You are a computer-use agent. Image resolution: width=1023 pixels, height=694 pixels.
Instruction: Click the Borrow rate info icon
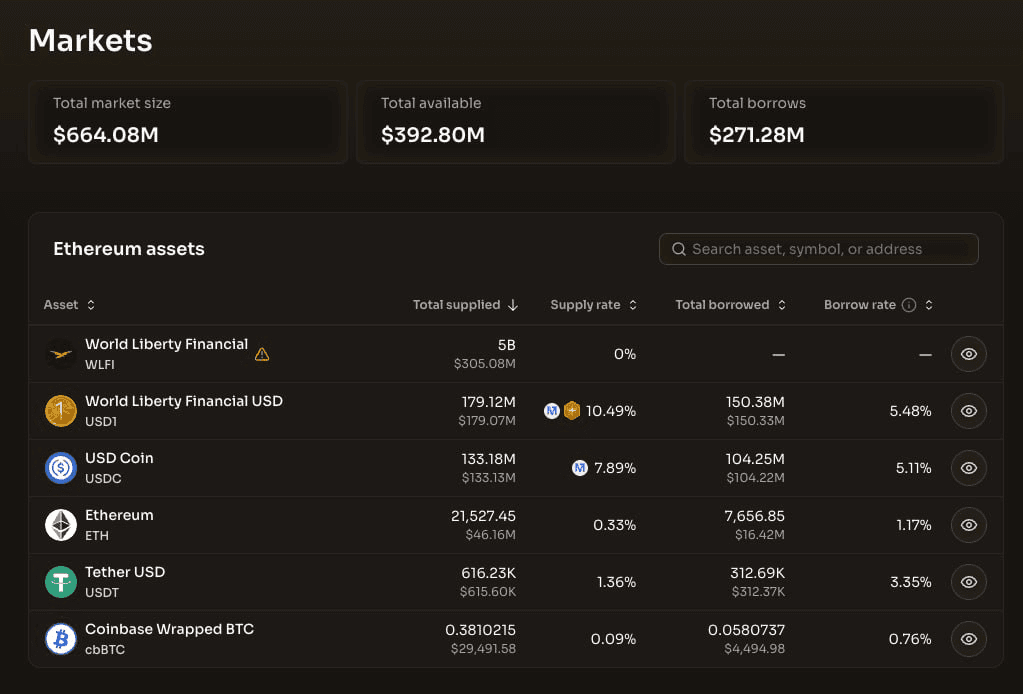coord(909,305)
